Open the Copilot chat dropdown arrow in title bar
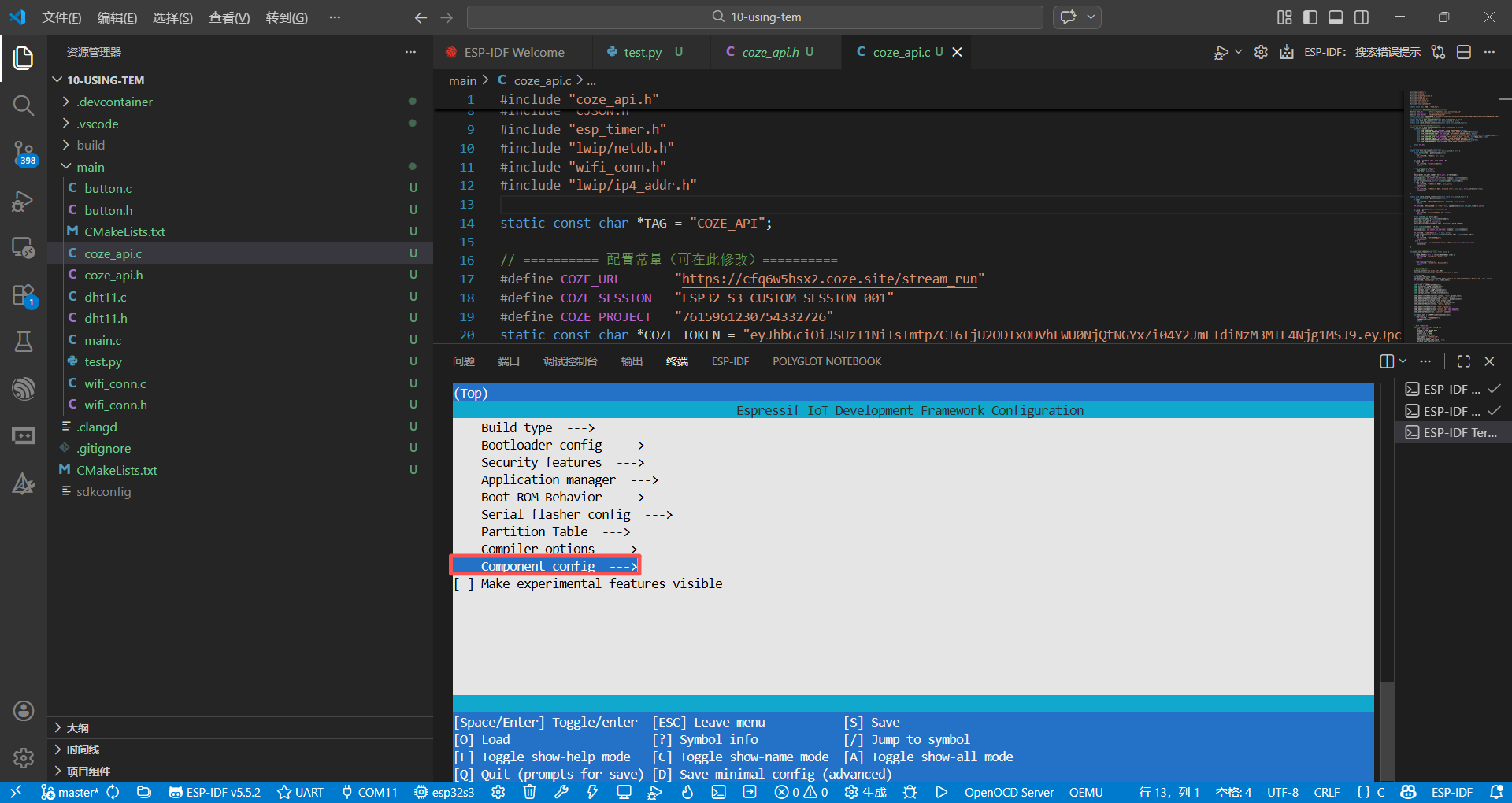The height and width of the screenshot is (803, 1512). pos(1091,17)
